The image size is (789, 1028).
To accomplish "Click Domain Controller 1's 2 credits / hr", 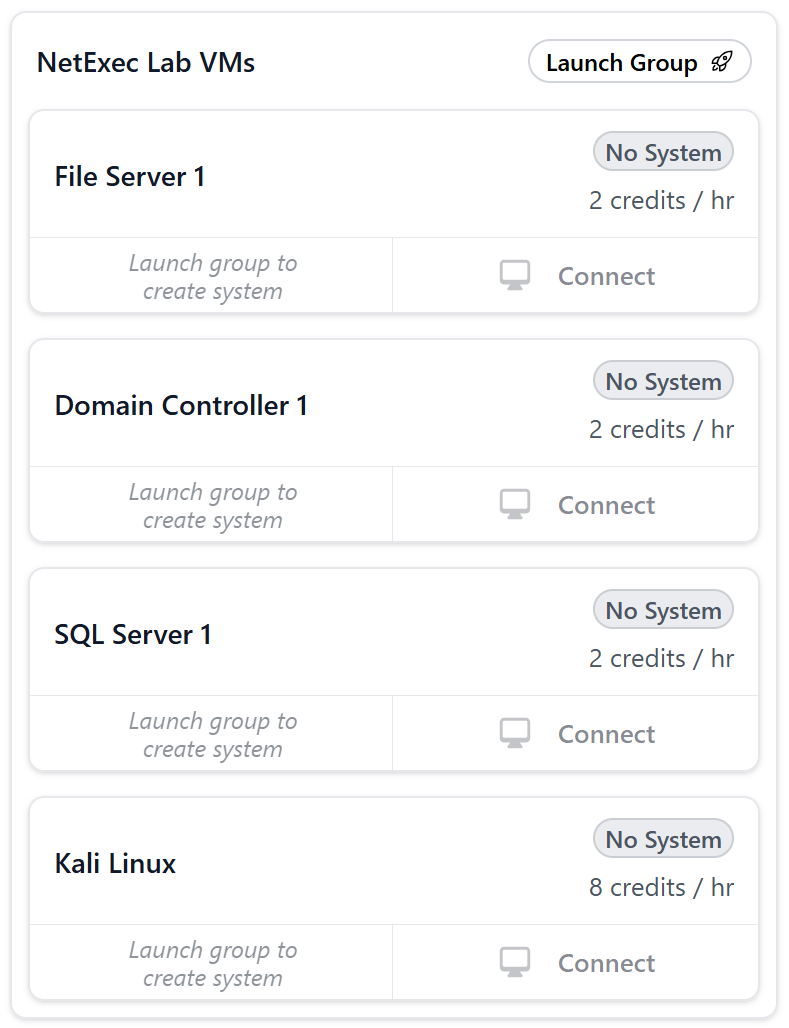I will (661, 429).
